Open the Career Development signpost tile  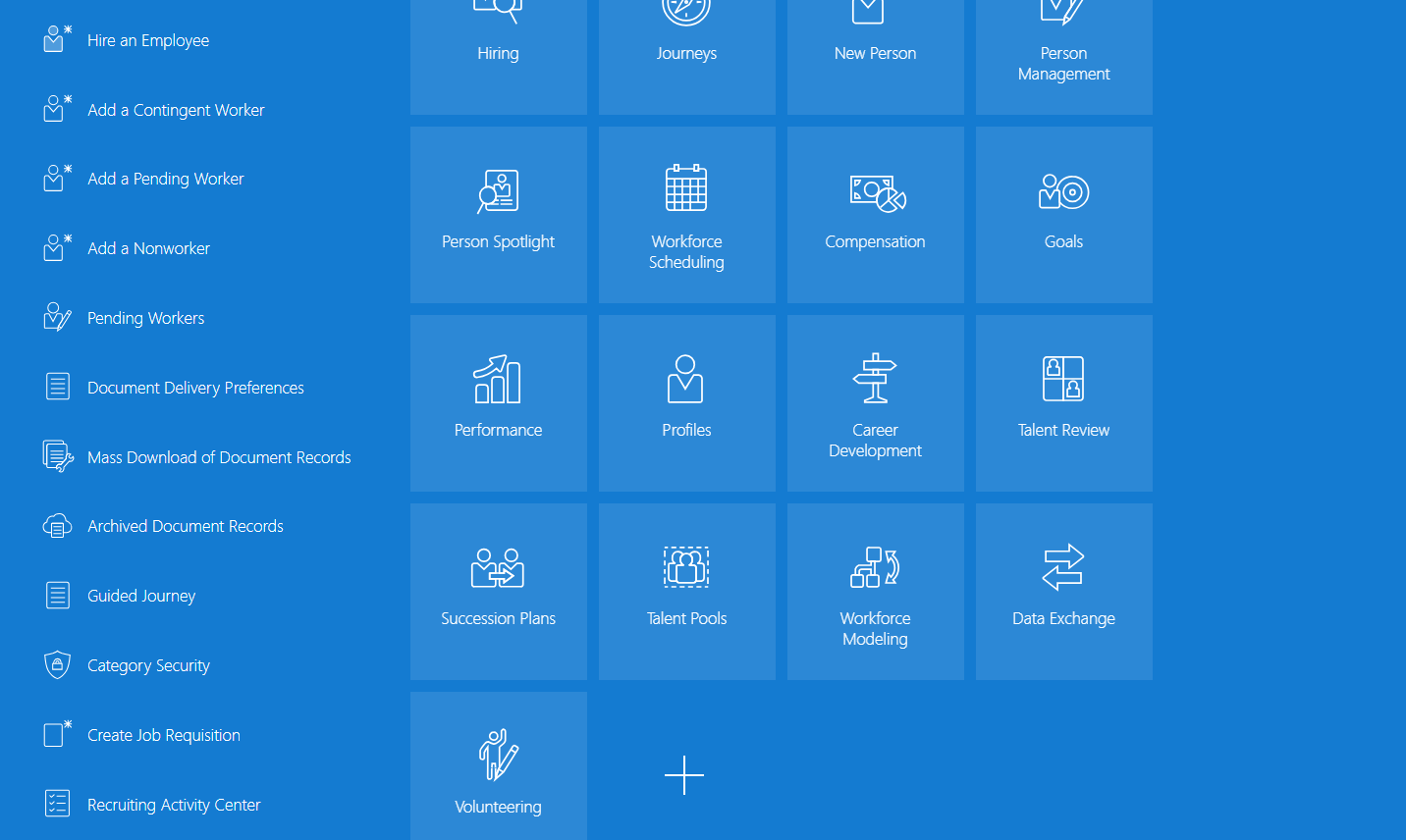[x=876, y=403]
